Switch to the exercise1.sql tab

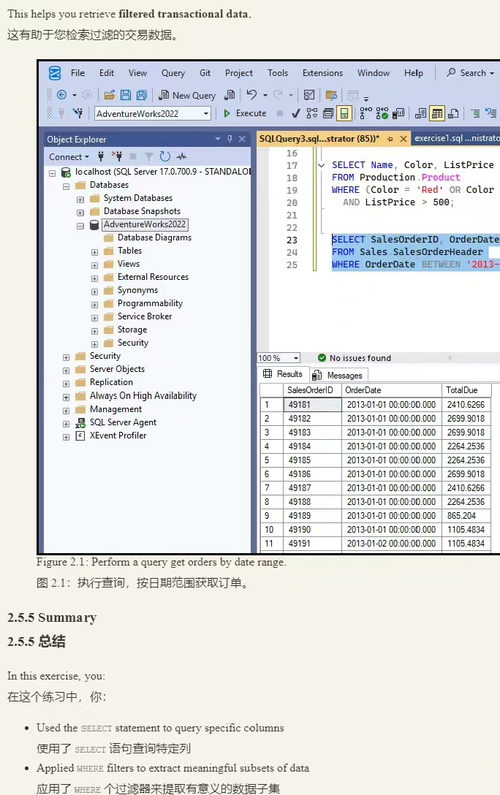pos(455,138)
